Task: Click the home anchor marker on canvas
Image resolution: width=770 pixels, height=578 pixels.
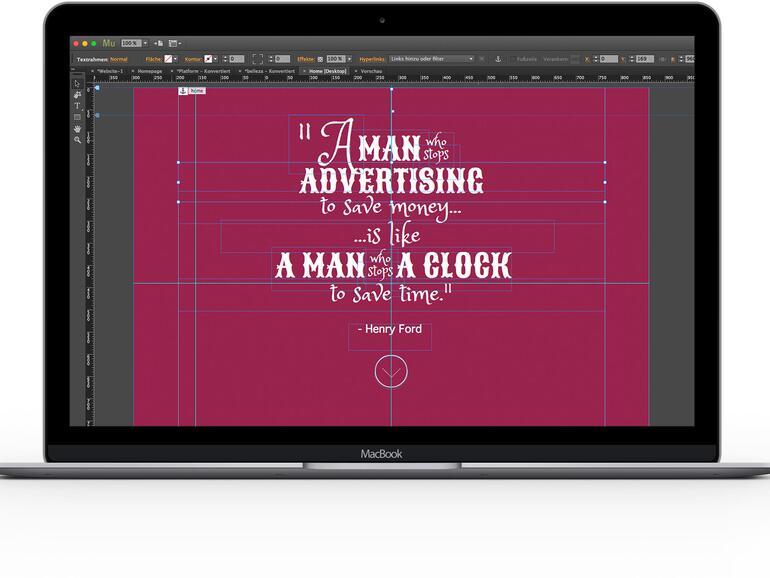Action: pos(192,91)
